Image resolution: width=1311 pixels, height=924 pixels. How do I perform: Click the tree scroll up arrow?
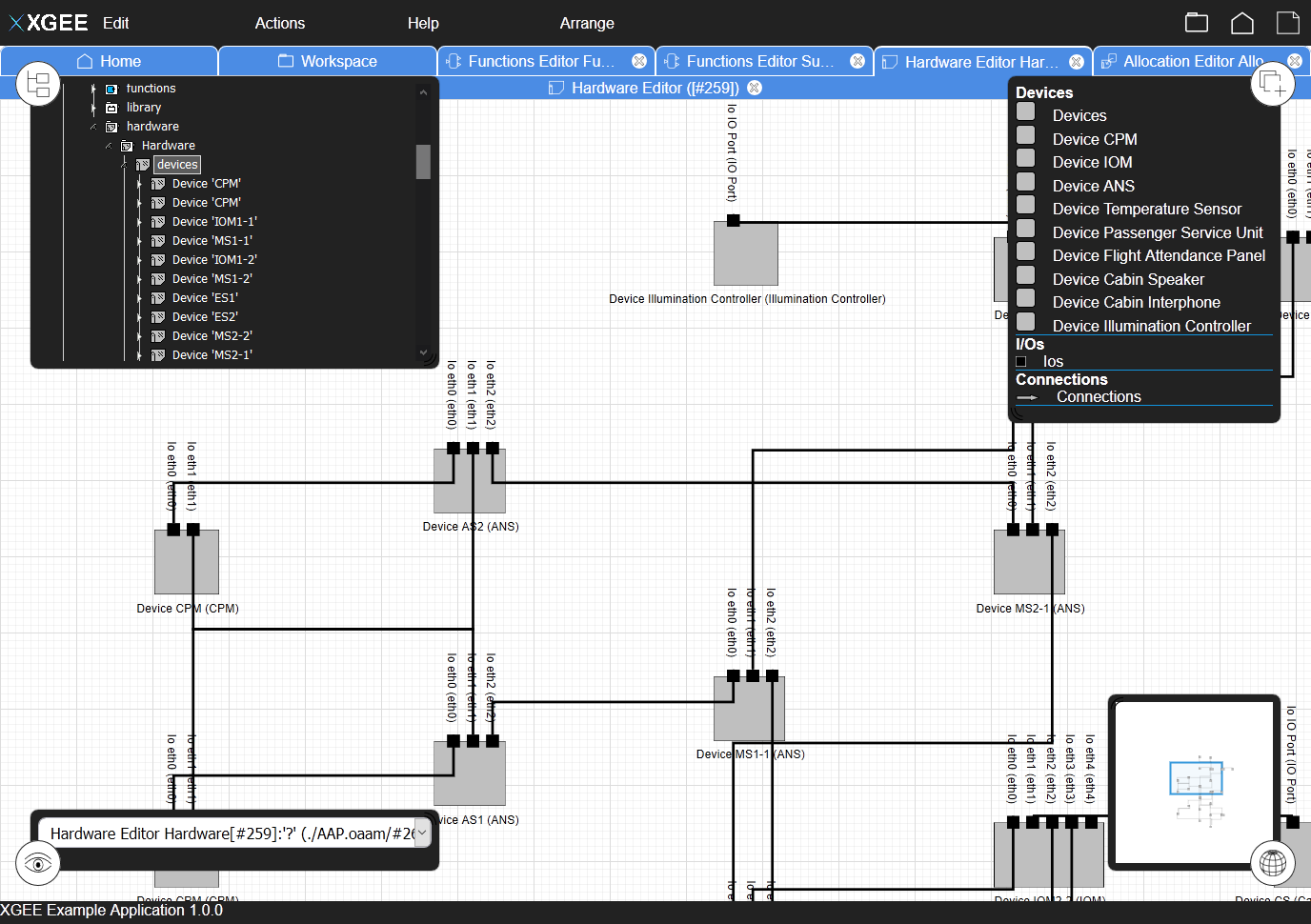pos(423,92)
